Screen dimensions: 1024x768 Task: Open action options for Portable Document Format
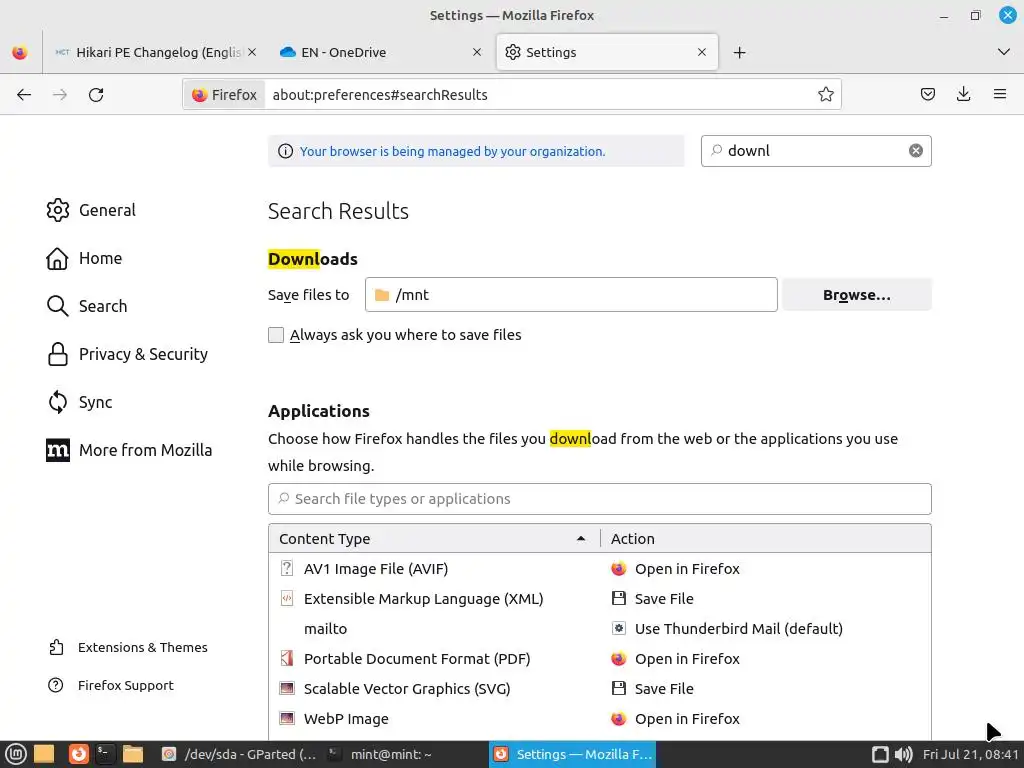(x=766, y=659)
